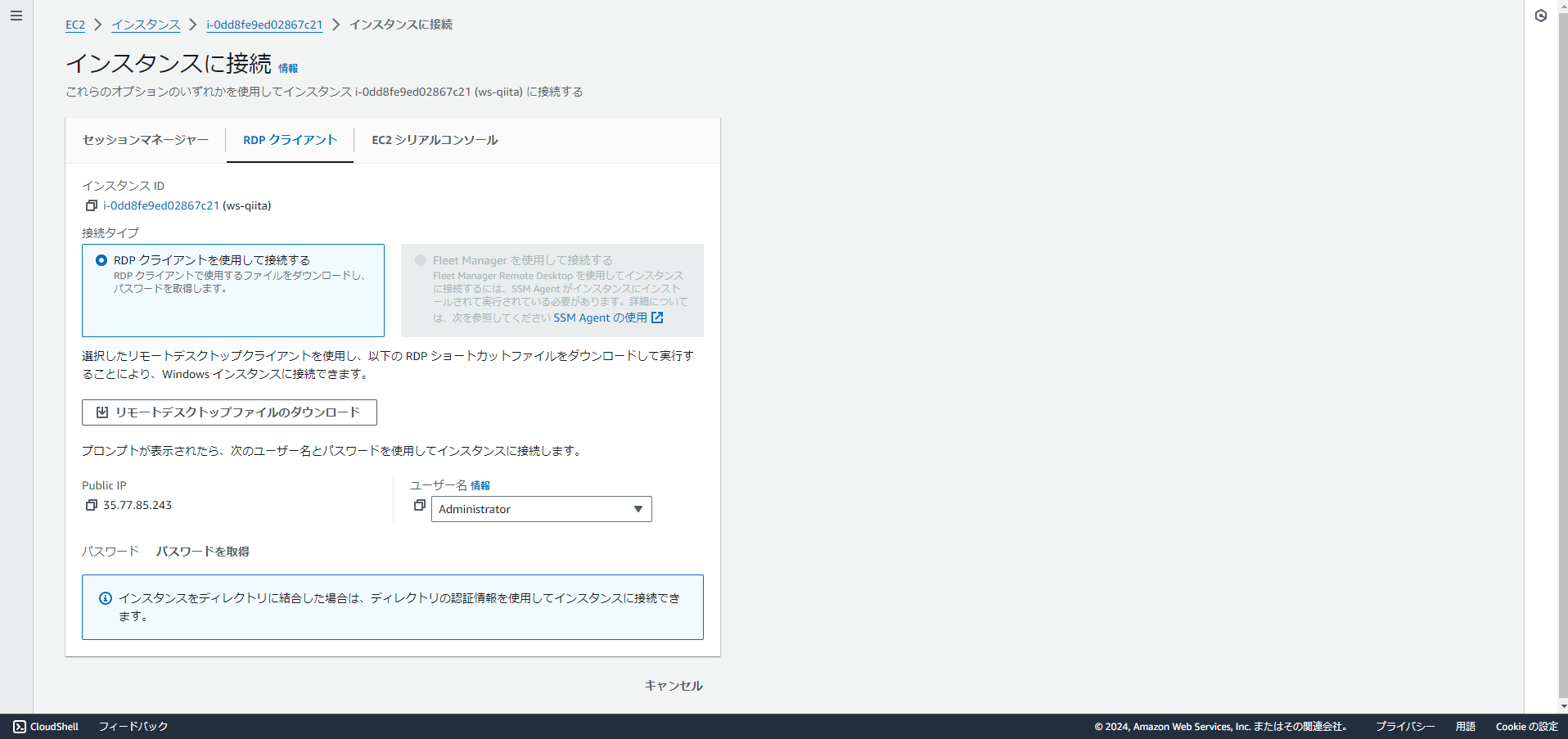Image resolution: width=1568 pixels, height=739 pixels.
Task: Click the 接続タイプ label
Action: [110, 233]
